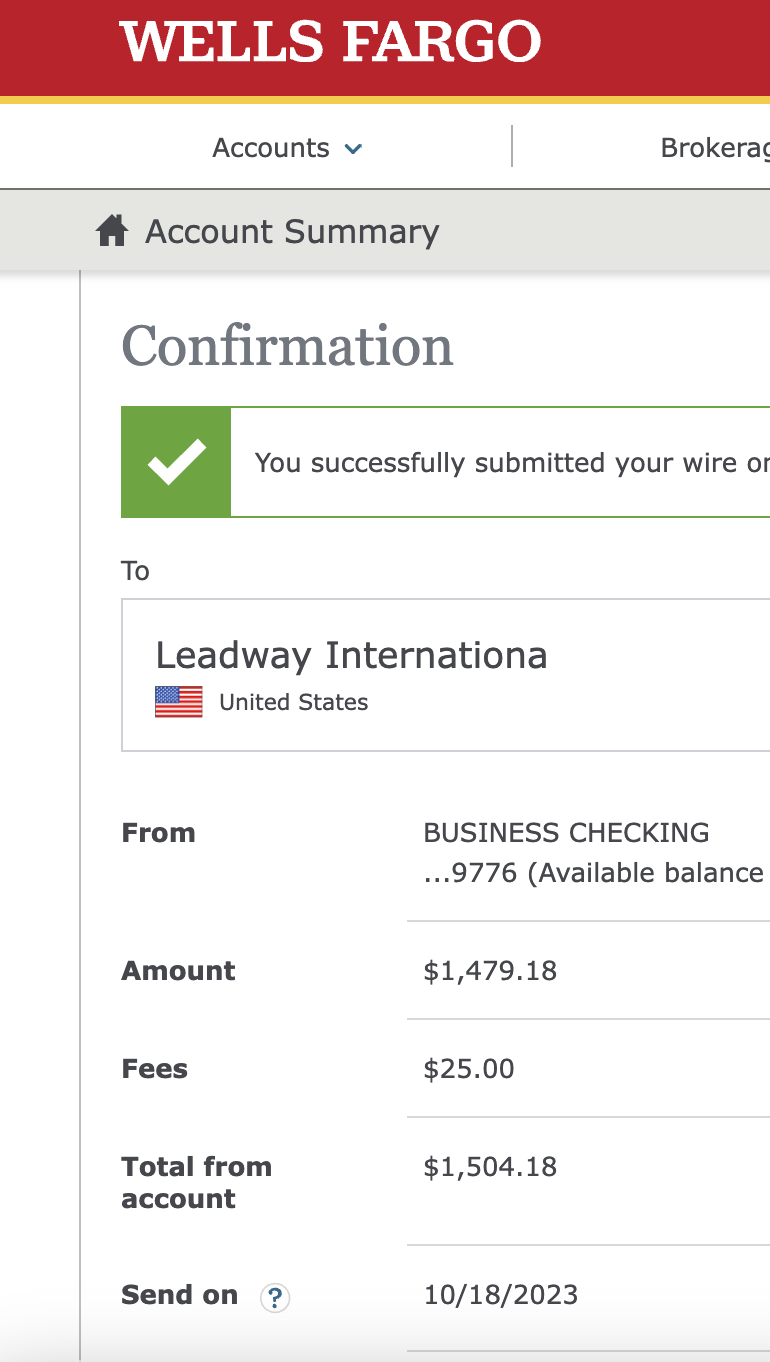Click the $1,479.18 amount value
Image resolution: width=770 pixels, height=1362 pixels.
click(x=490, y=971)
